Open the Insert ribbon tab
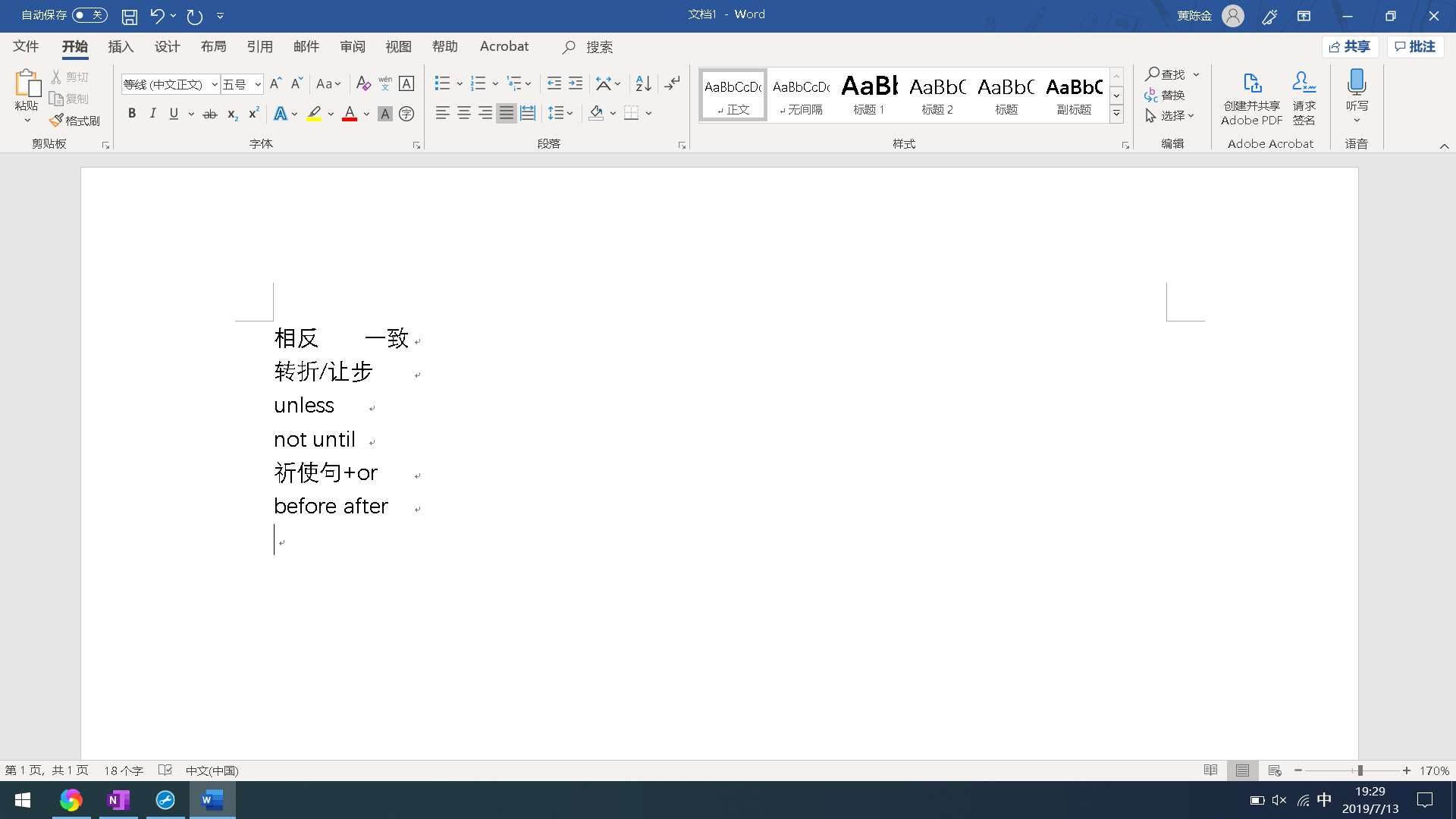The image size is (1456, 819). pyautogui.click(x=121, y=47)
